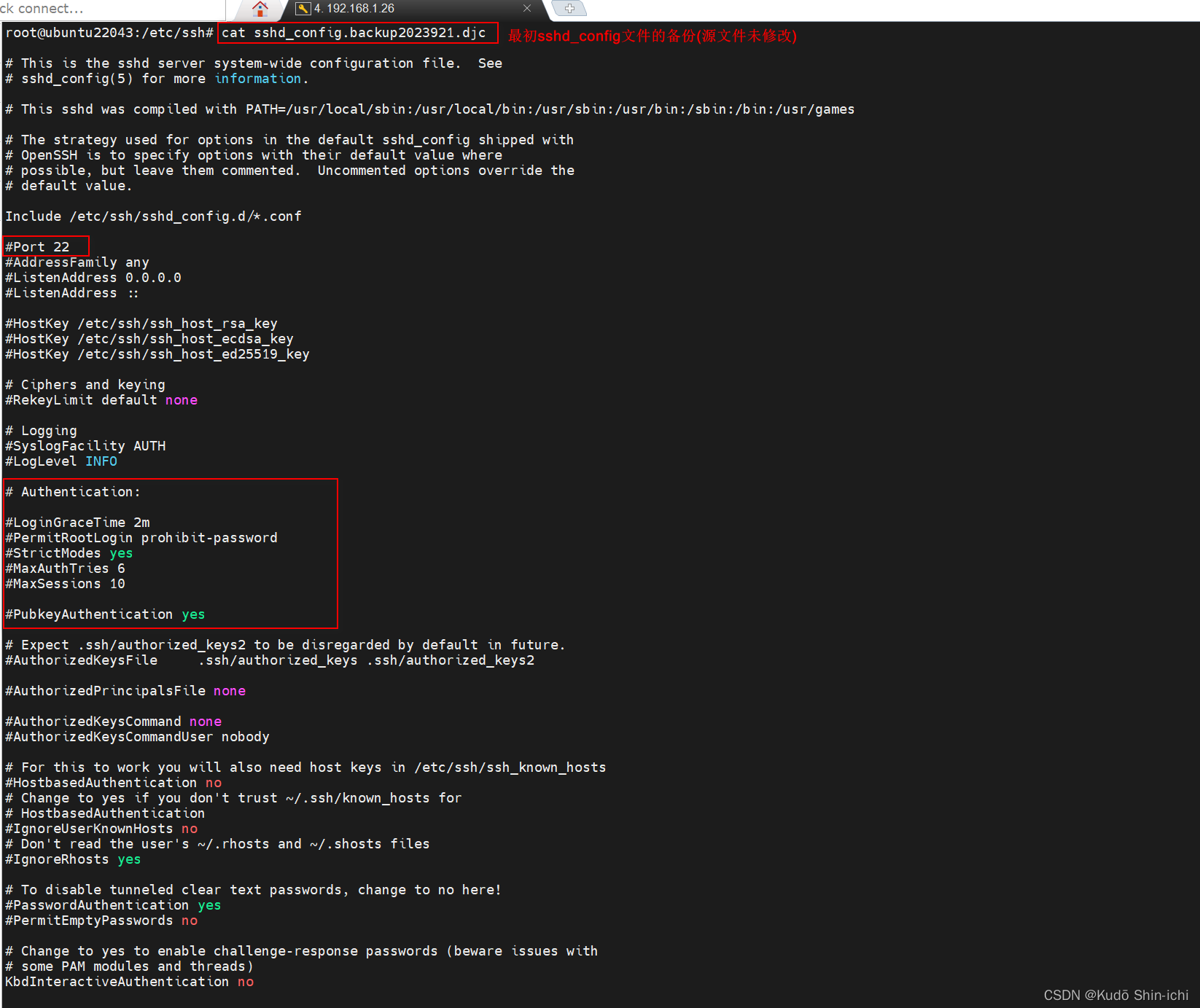The width and height of the screenshot is (1200, 1008).
Task: Close the 192.168.1.26 session tab
Action: 527,9
